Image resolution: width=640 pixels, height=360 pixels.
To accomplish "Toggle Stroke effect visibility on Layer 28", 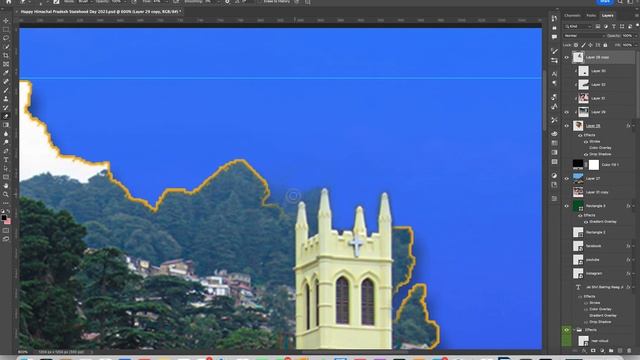I will point(586,142).
